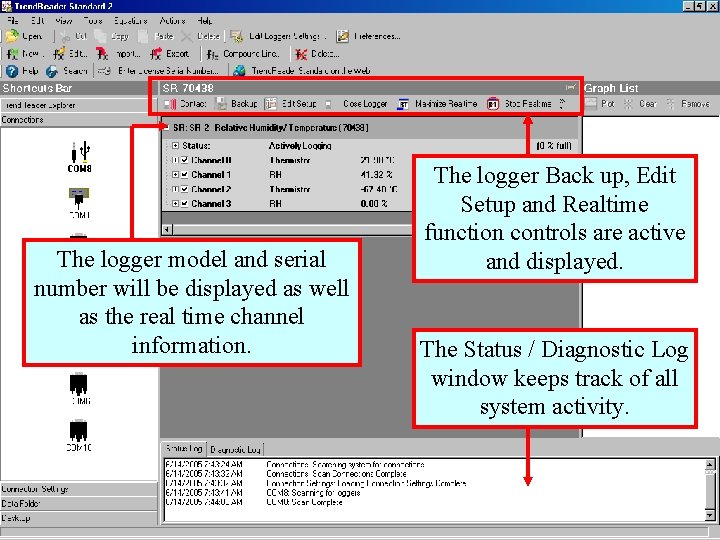The width and height of the screenshot is (720, 540).
Task: Click the Delete X toolbar icon
Action: pyautogui.click(x=186, y=36)
